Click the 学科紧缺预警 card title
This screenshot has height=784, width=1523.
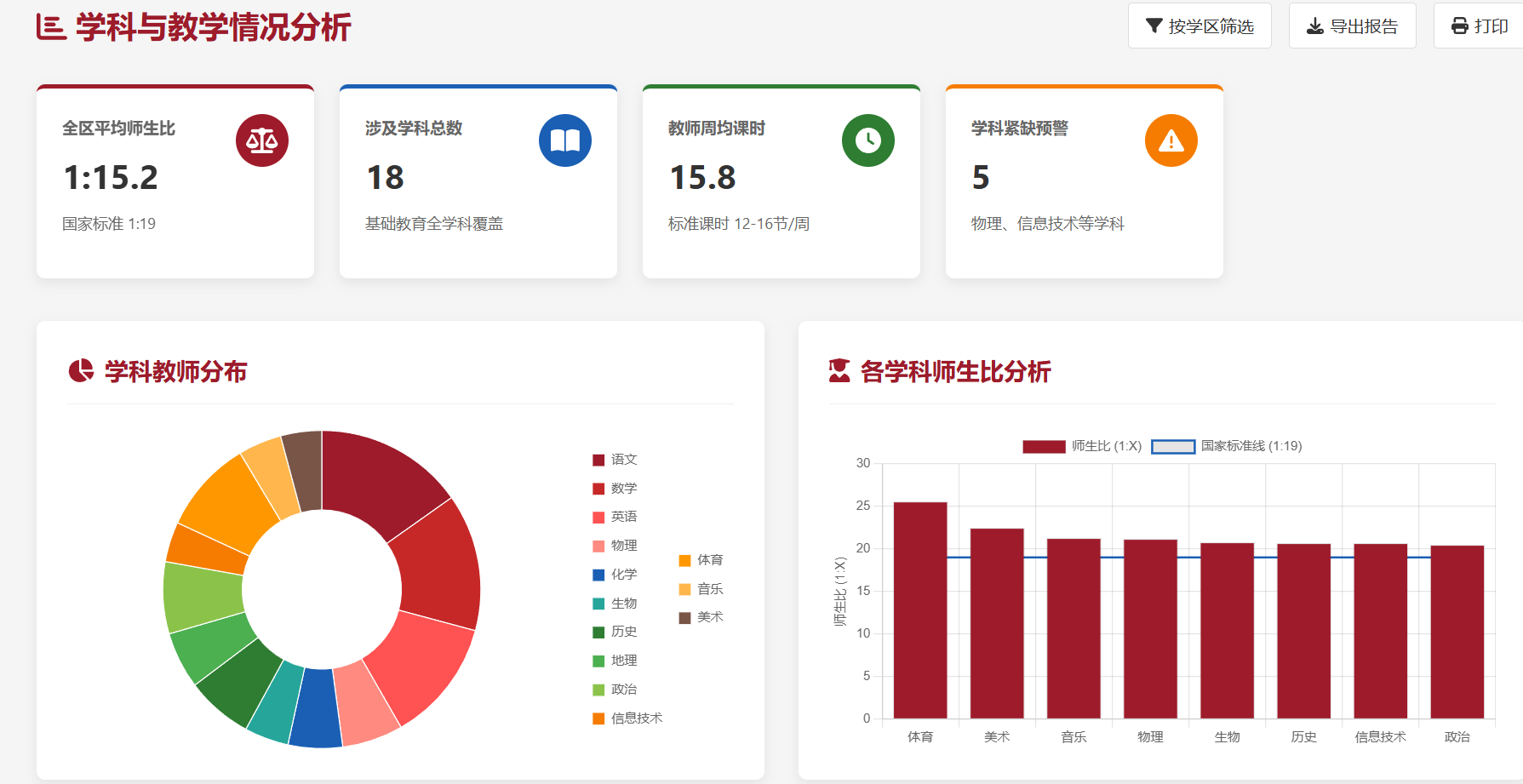[1020, 129]
